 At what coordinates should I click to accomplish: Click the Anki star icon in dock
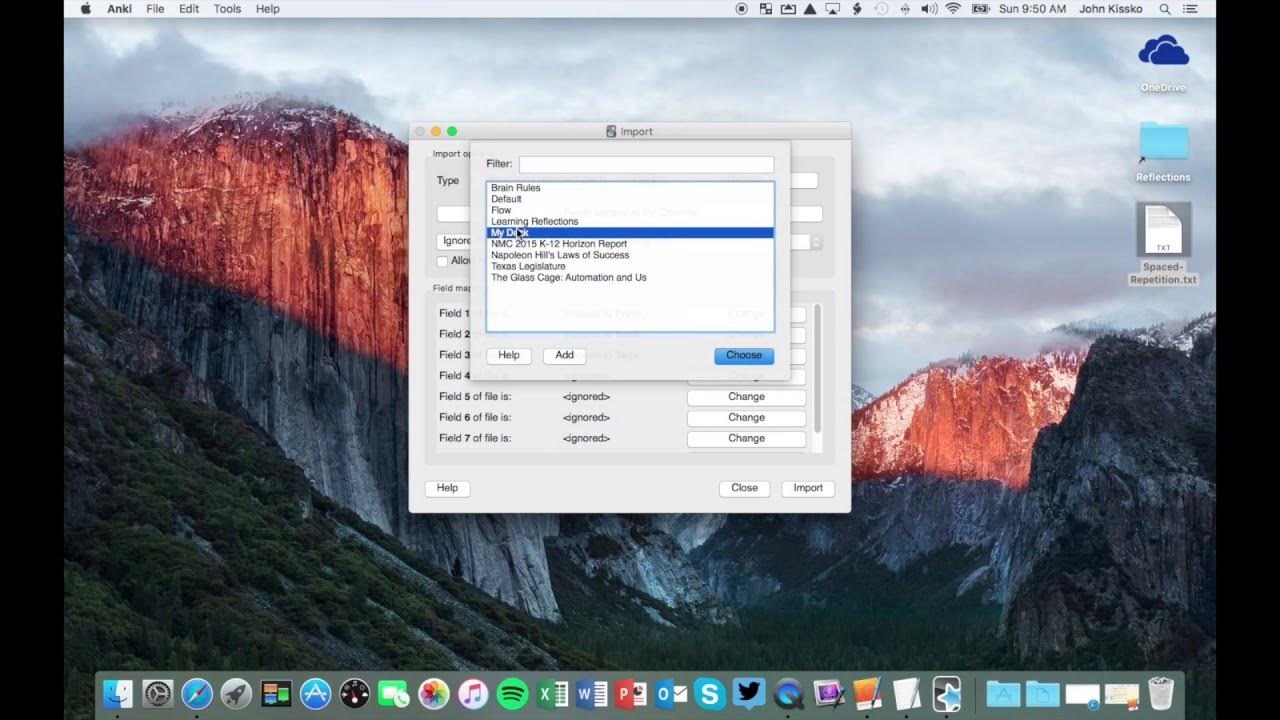click(x=946, y=693)
